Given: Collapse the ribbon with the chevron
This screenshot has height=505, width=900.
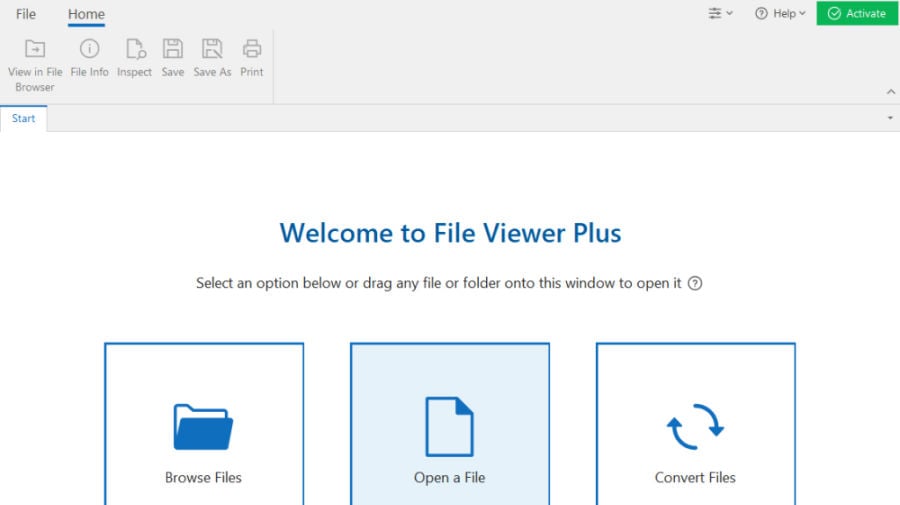Looking at the screenshot, I should click(891, 91).
